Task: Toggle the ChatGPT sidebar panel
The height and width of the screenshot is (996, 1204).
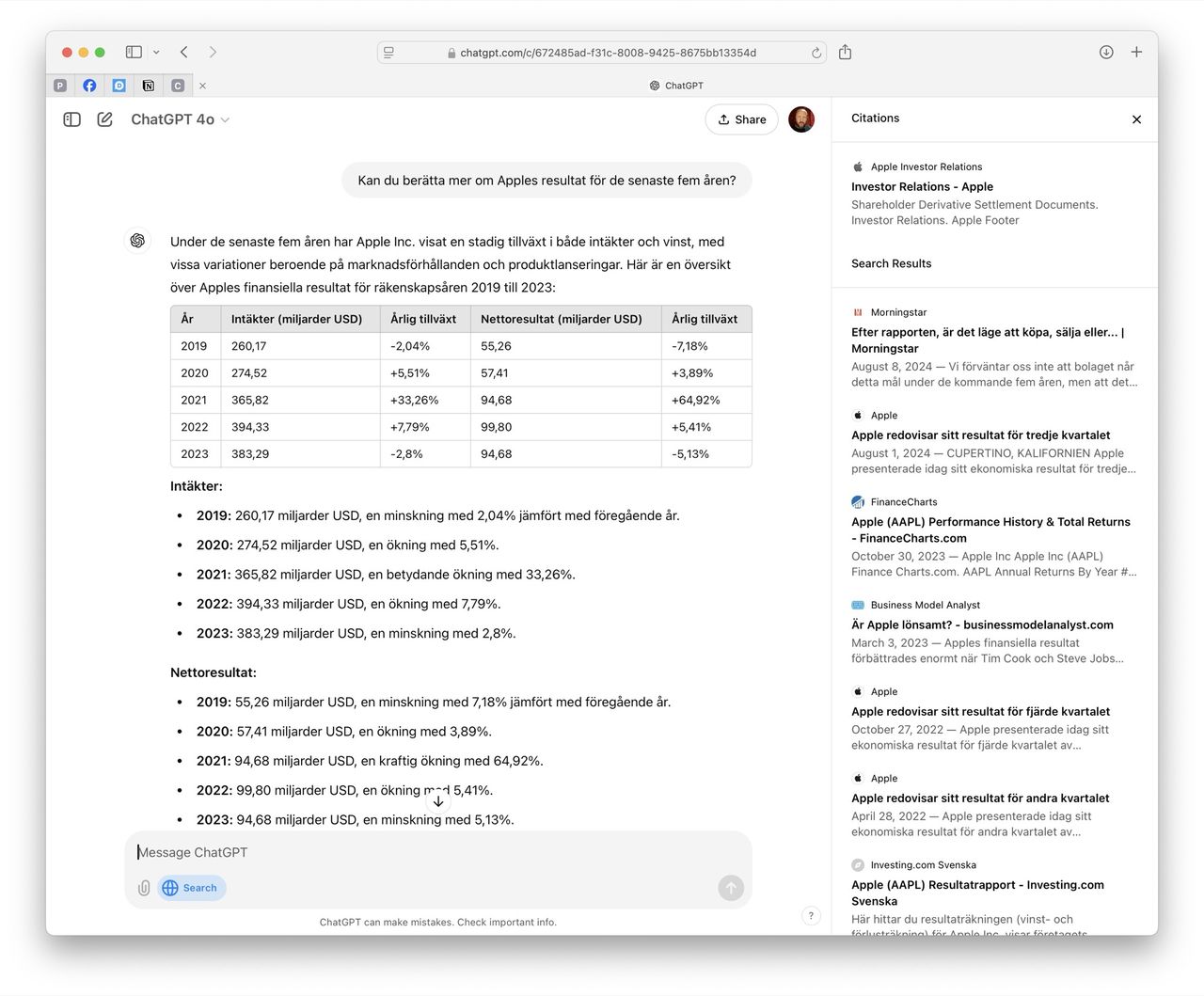Action: (x=71, y=119)
